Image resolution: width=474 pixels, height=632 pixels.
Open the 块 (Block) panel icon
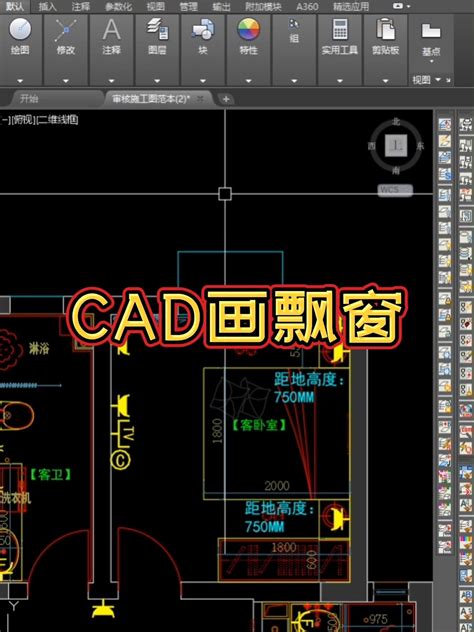[x=203, y=29]
